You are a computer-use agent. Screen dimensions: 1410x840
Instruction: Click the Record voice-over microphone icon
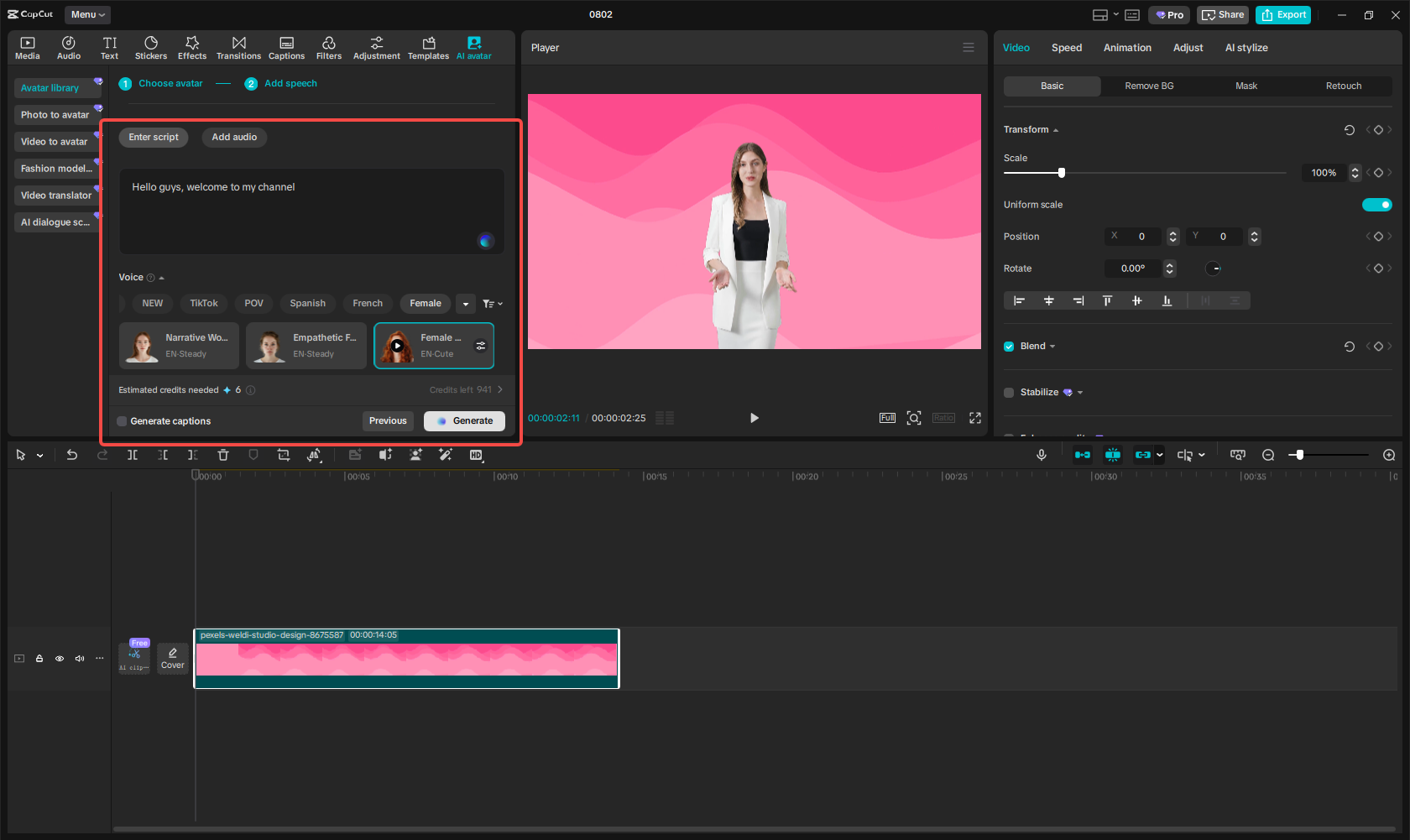point(1041,454)
